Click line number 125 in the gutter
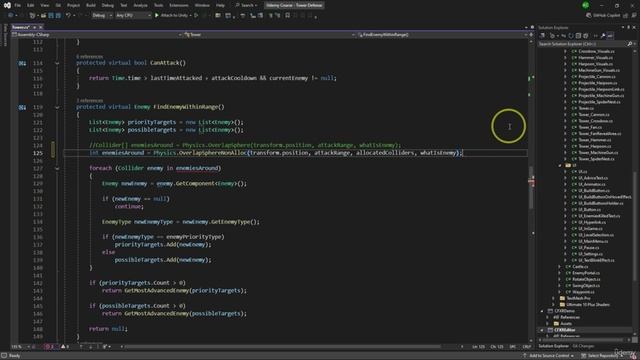640x360 pixels. click(x=38, y=153)
